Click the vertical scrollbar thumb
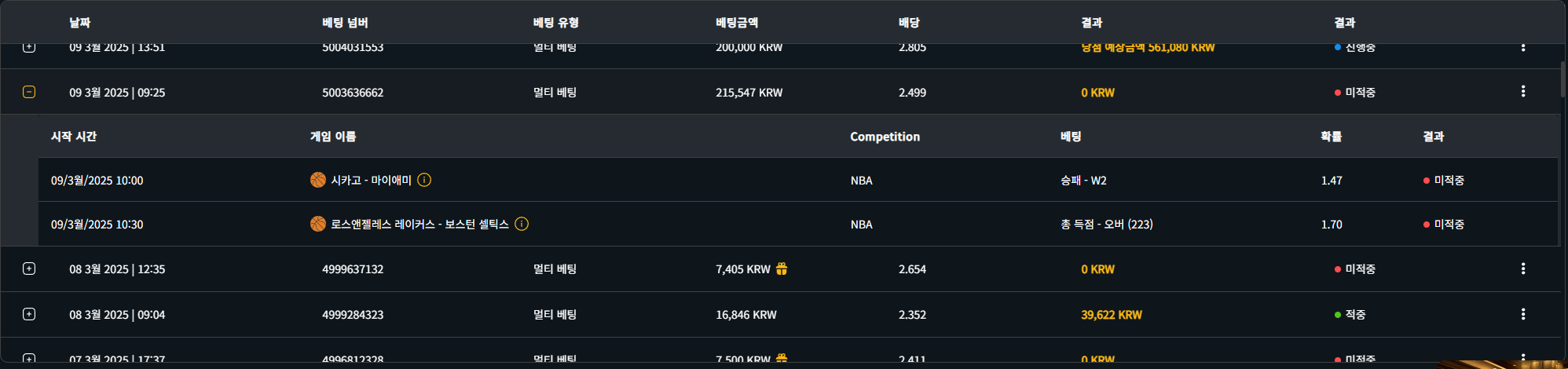 pyautogui.click(x=1563, y=79)
